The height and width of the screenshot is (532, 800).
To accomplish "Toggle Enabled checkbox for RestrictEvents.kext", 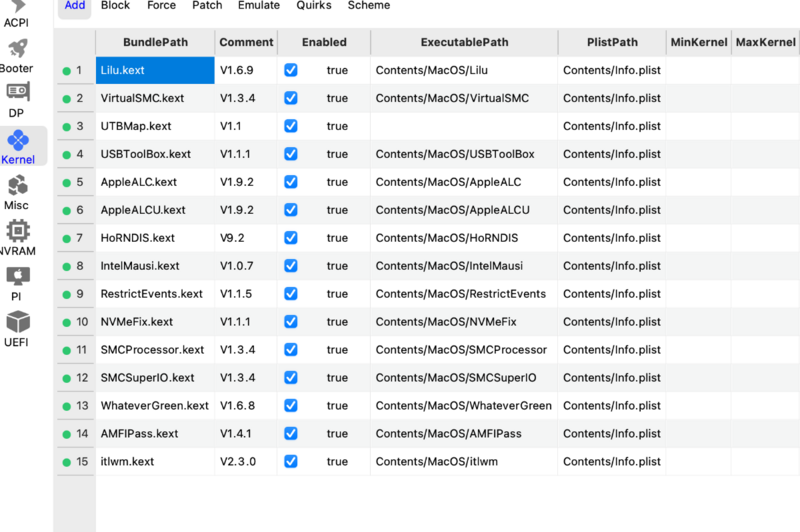I will pos(291,294).
